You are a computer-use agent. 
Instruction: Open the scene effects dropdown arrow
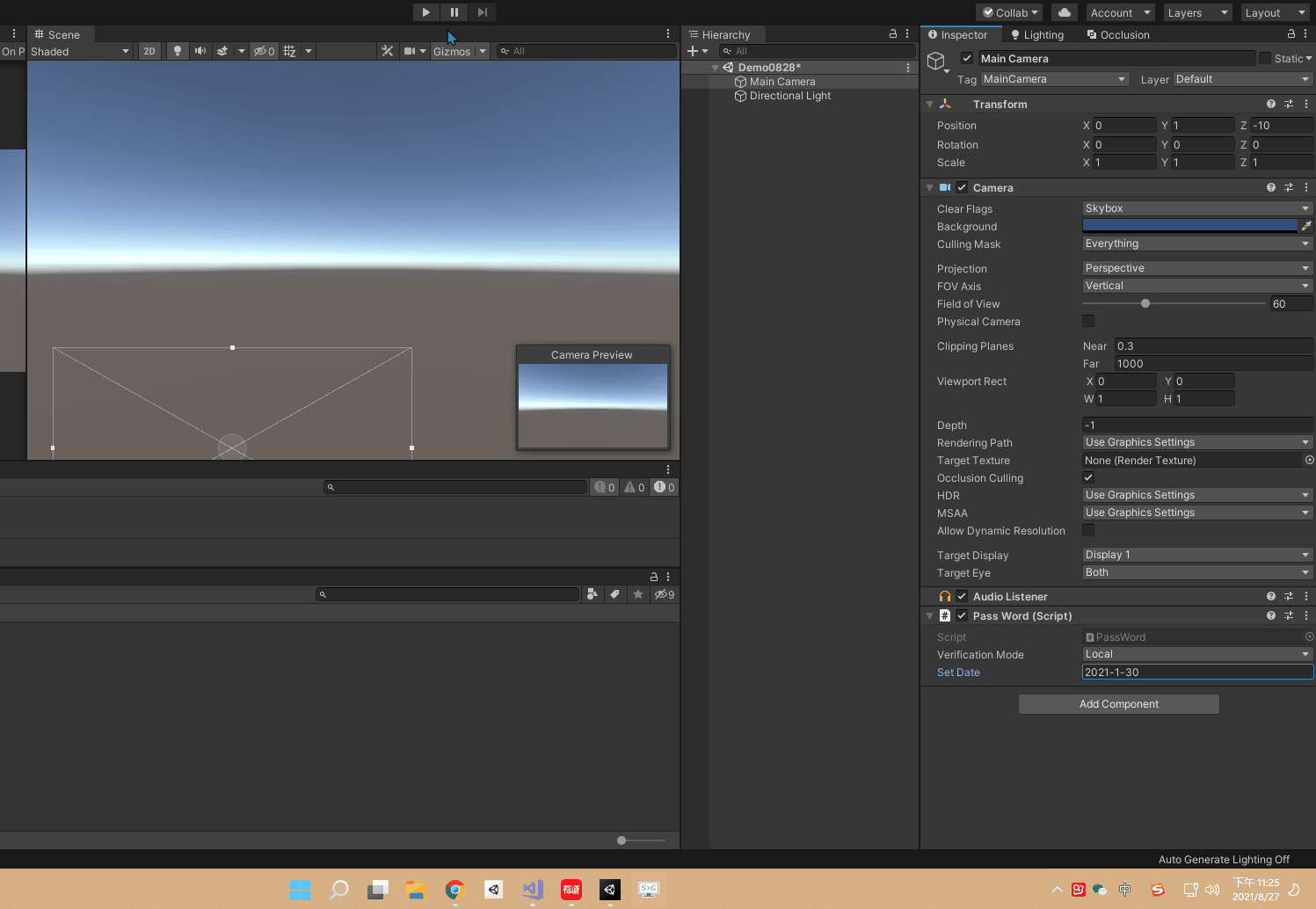(x=241, y=51)
